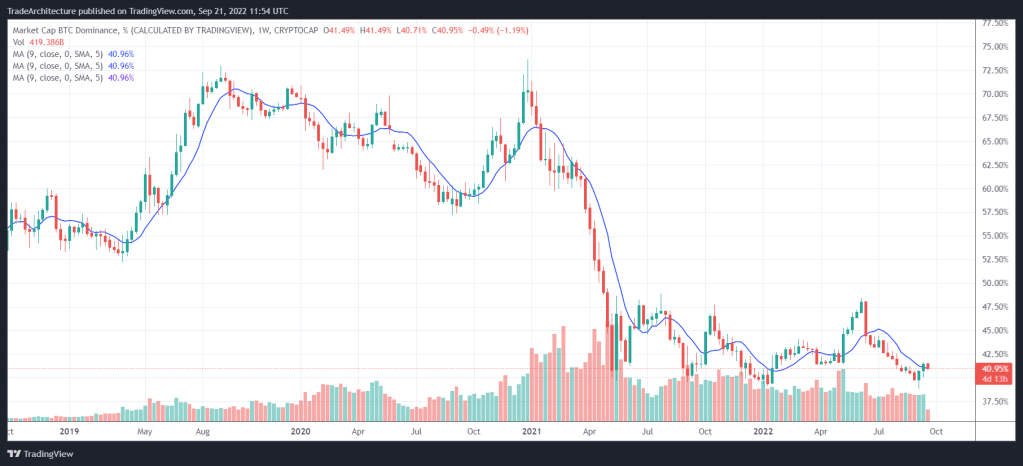Click the 2022 label on time axis
Screen dimensions: 1023x466
click(x=763, y=432)
